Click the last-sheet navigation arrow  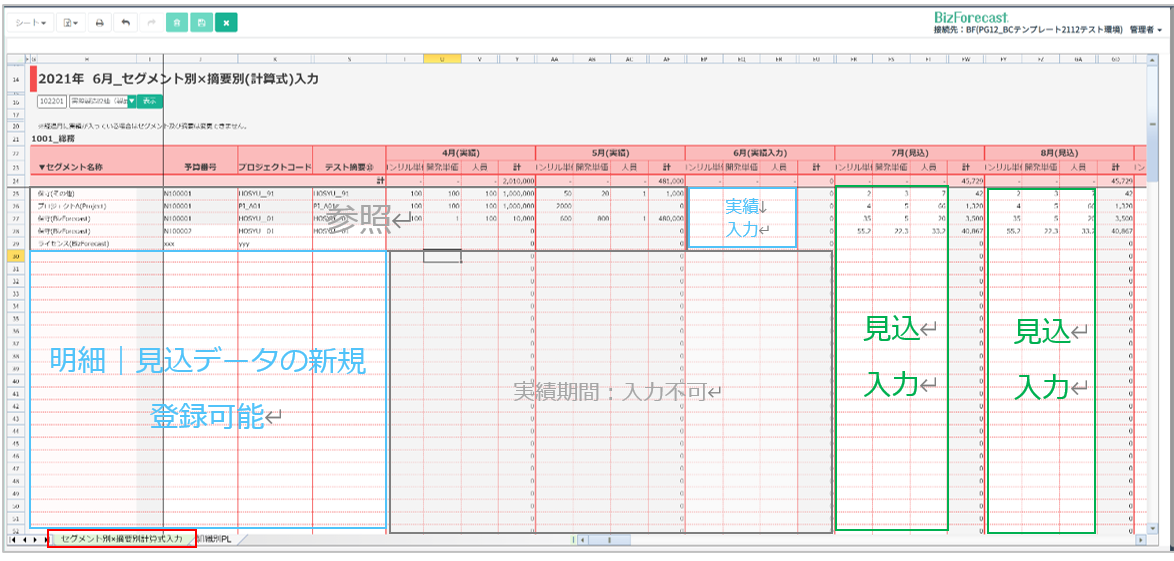(x=45, y=539)
